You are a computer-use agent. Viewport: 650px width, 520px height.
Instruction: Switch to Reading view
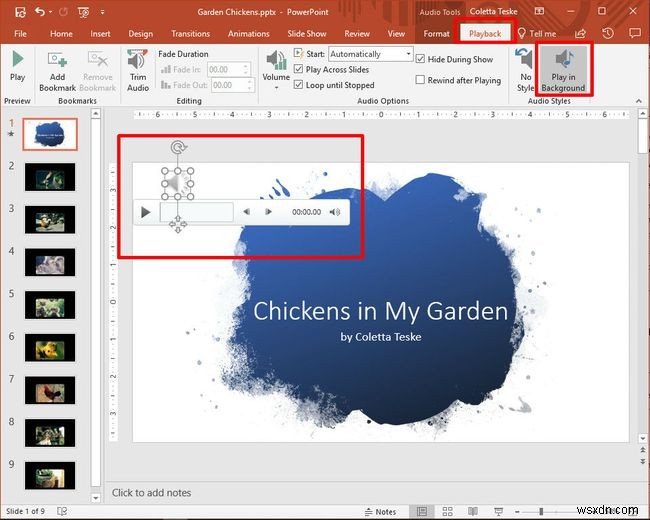[473, 512]
